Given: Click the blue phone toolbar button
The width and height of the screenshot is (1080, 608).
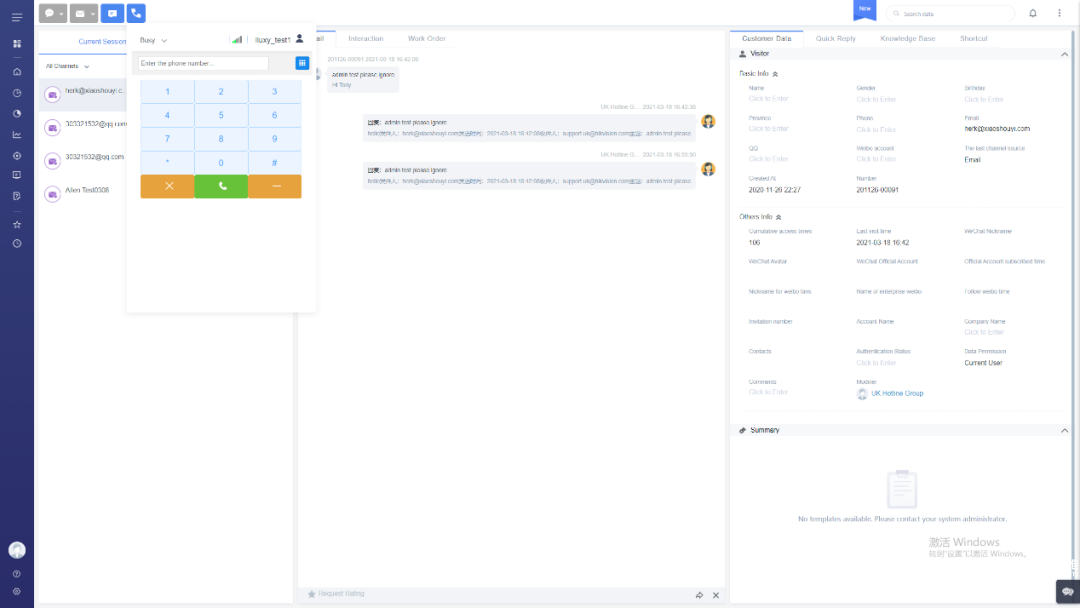Looking at the screenshot, I should click(136, 13).
